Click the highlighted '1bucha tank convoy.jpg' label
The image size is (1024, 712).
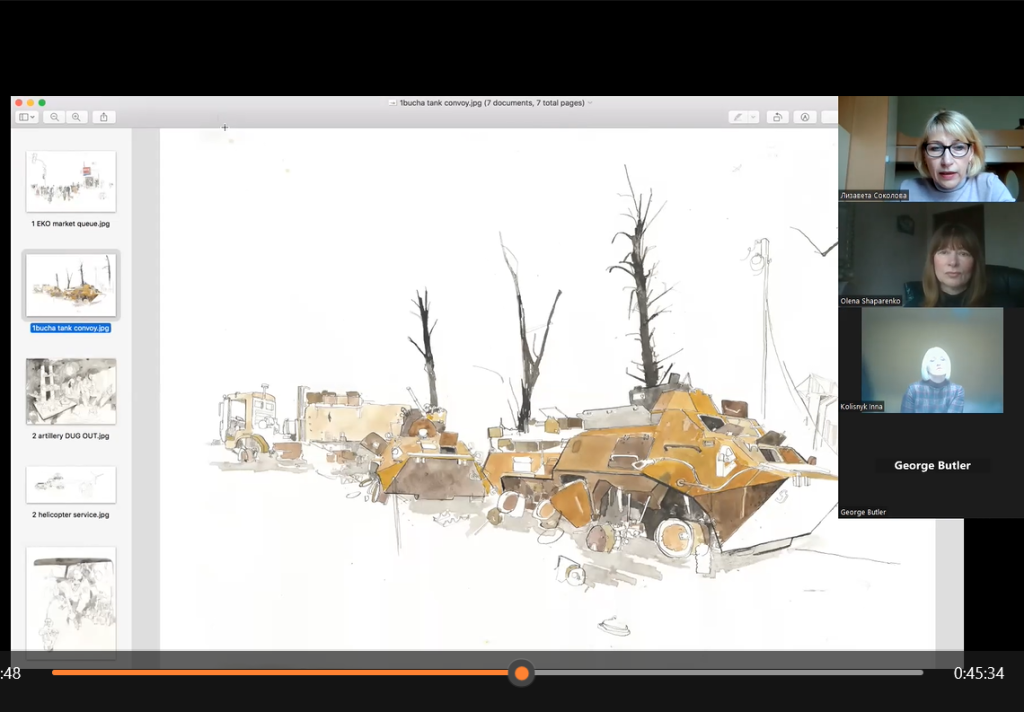[71, 328]
